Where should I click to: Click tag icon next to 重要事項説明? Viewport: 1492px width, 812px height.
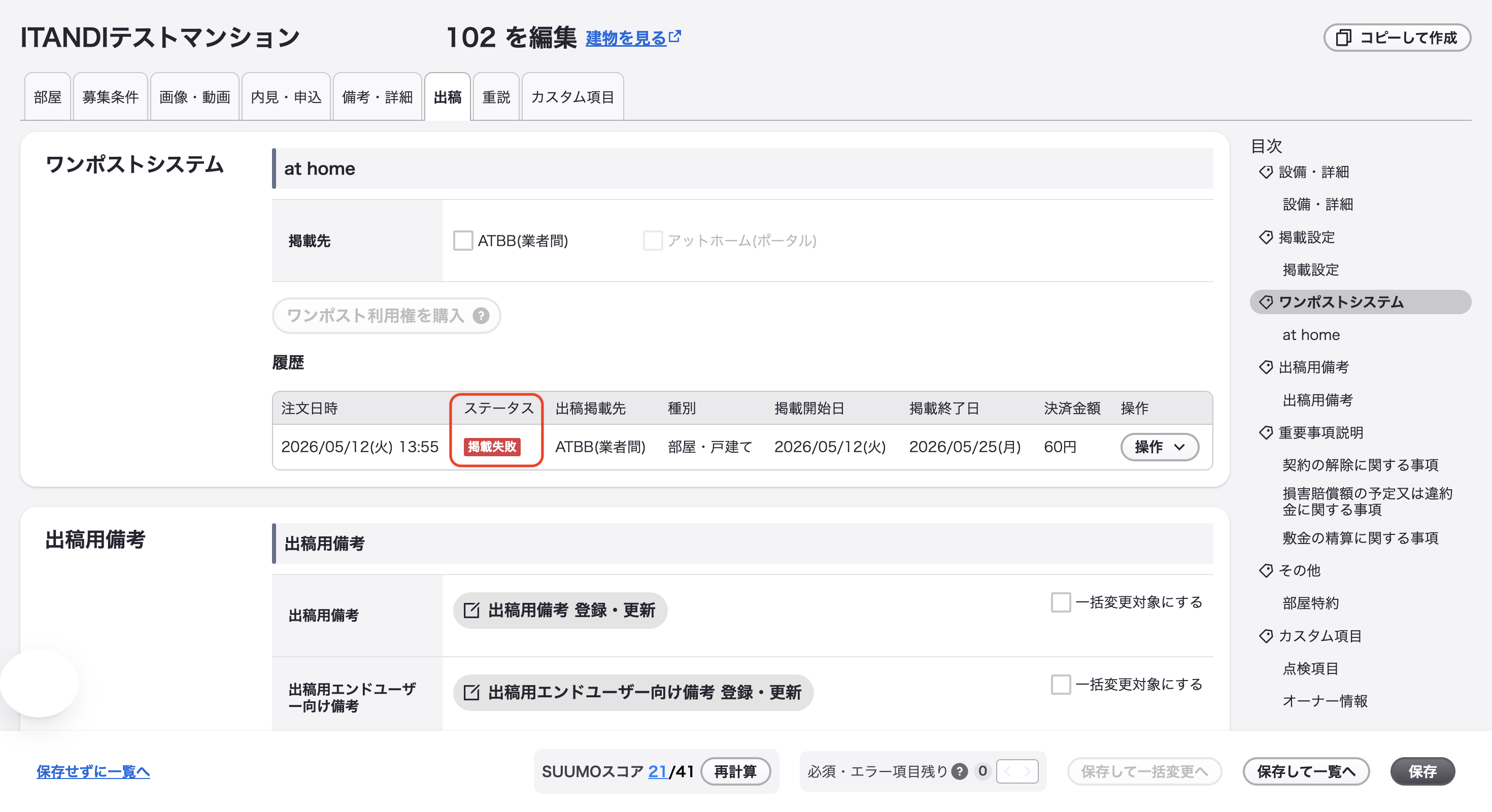pyautogui.click(x=1266, y=432)
